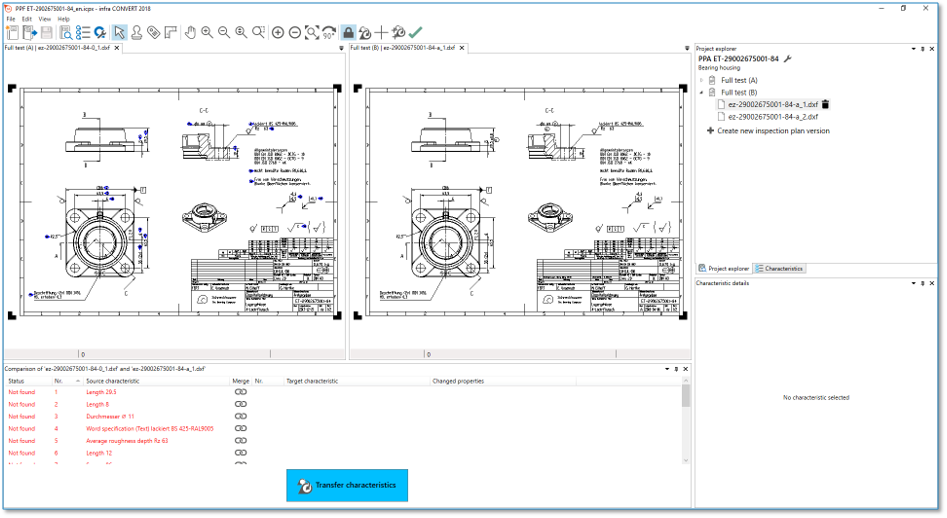Click wrench icon beside PPA ET-29002675001-84

point(787,59)
